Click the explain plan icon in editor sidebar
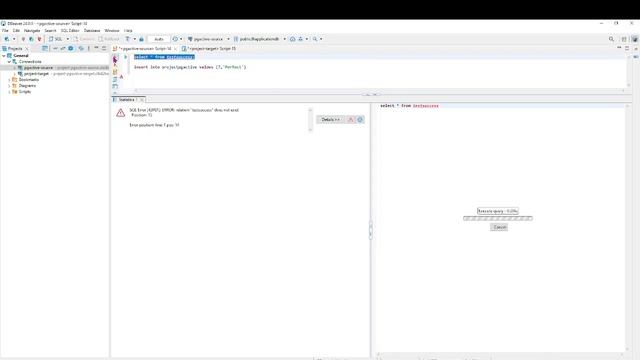Screen dimensions: 640x360 point(115,80)
